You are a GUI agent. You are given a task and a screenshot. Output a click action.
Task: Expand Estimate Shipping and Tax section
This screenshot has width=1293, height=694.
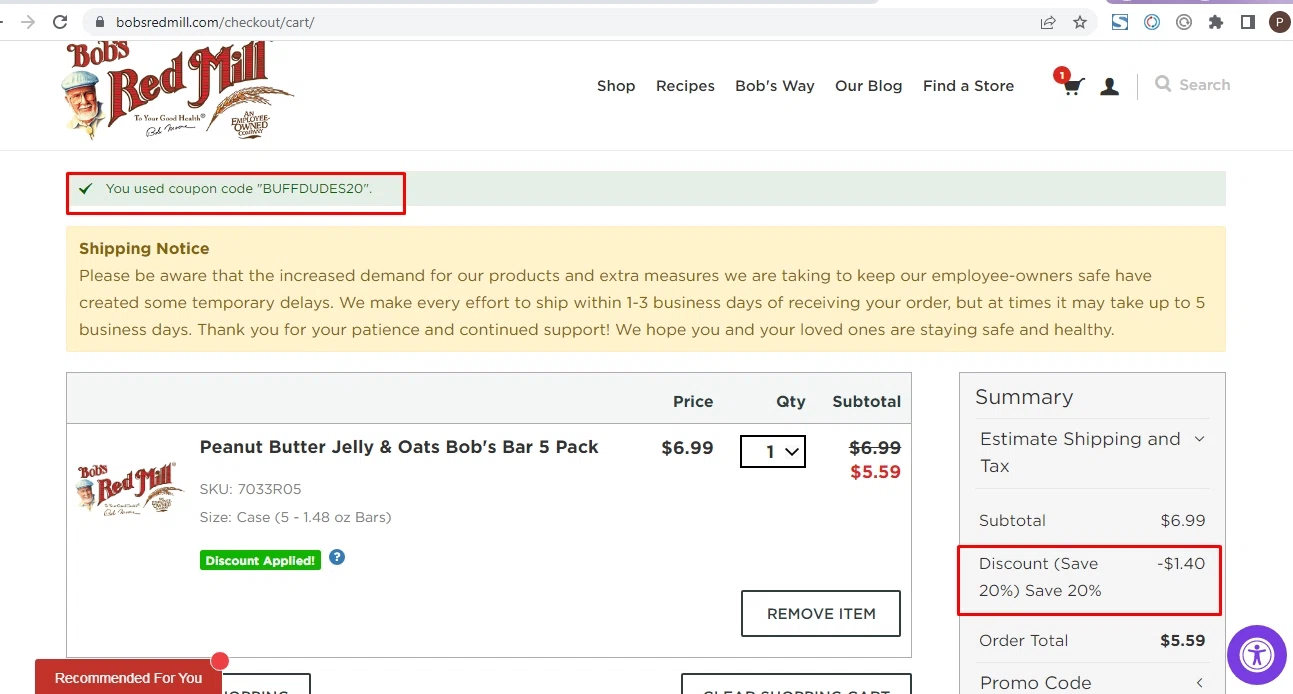(x=1093, y=452)
